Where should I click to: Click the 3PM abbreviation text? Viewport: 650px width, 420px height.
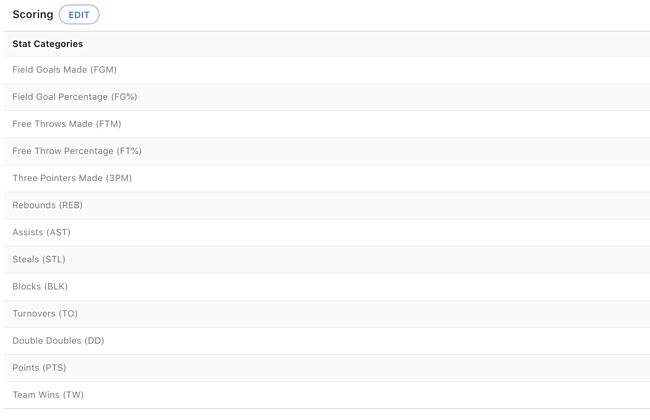[x=119, y=178]
